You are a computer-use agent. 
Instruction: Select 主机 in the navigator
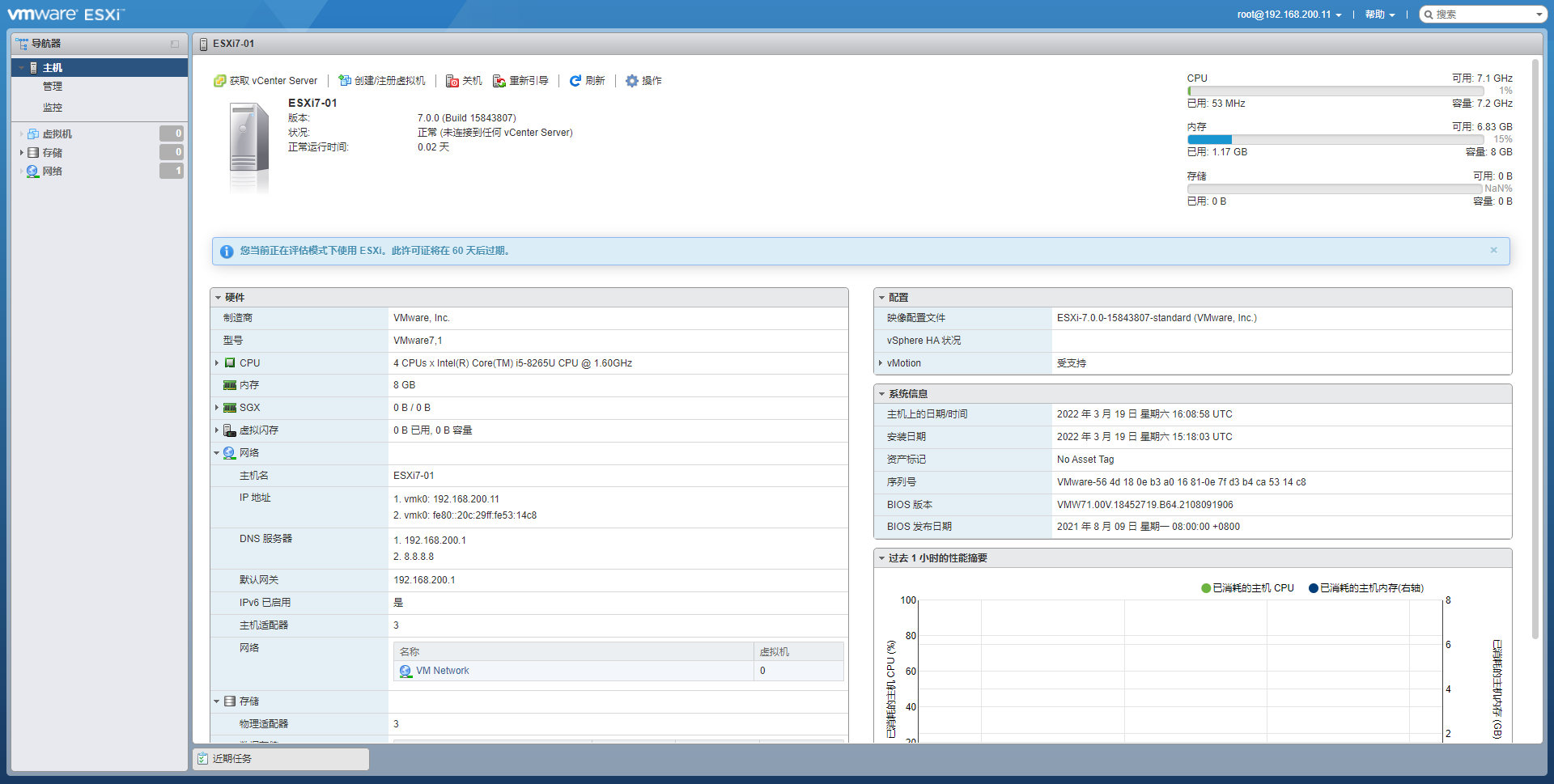coord(100,68)
